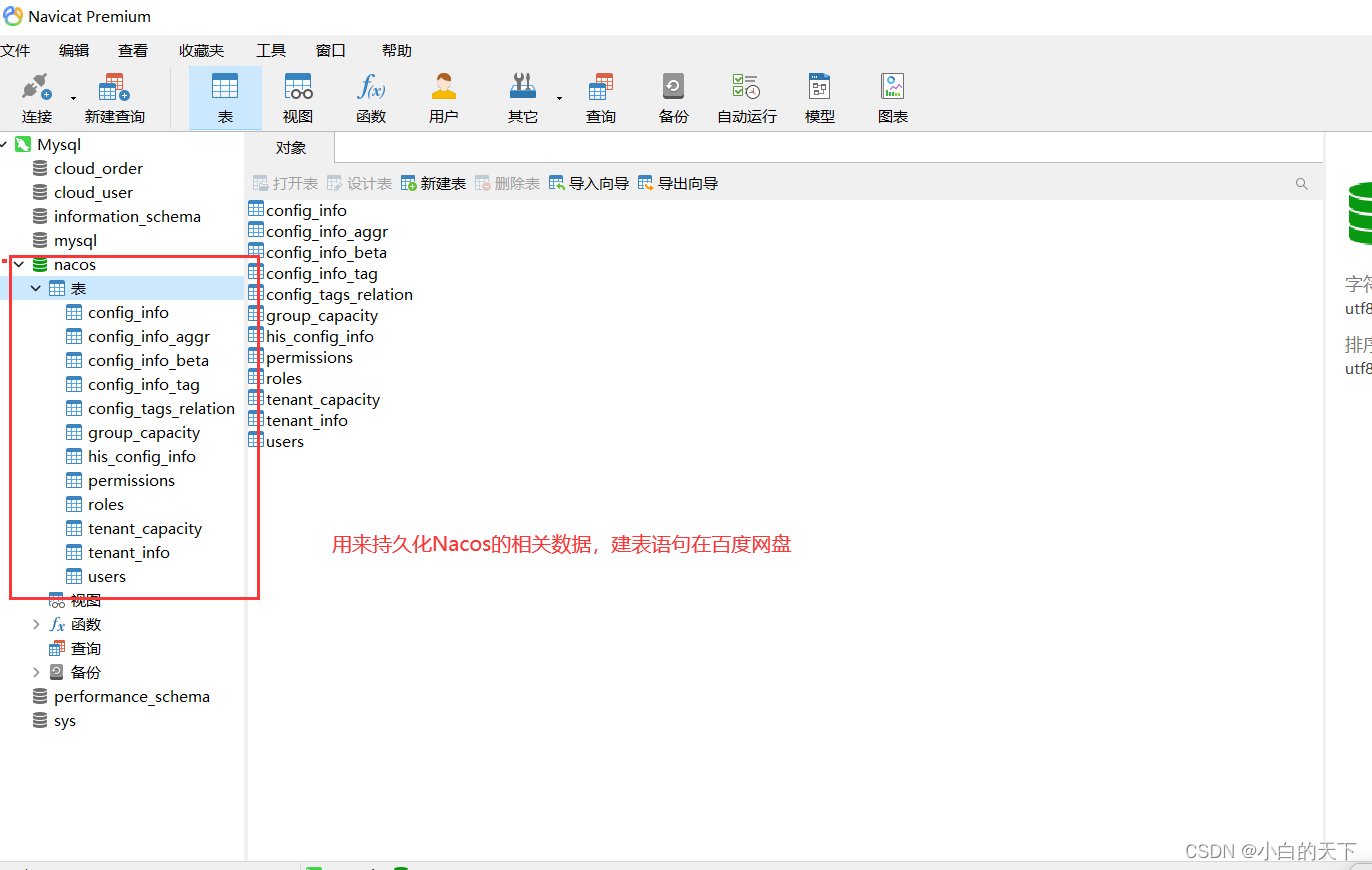Viewport: 1372px width, 870px height.
Task: Expand the Backup (备份) node in tree
Action: 36,673
